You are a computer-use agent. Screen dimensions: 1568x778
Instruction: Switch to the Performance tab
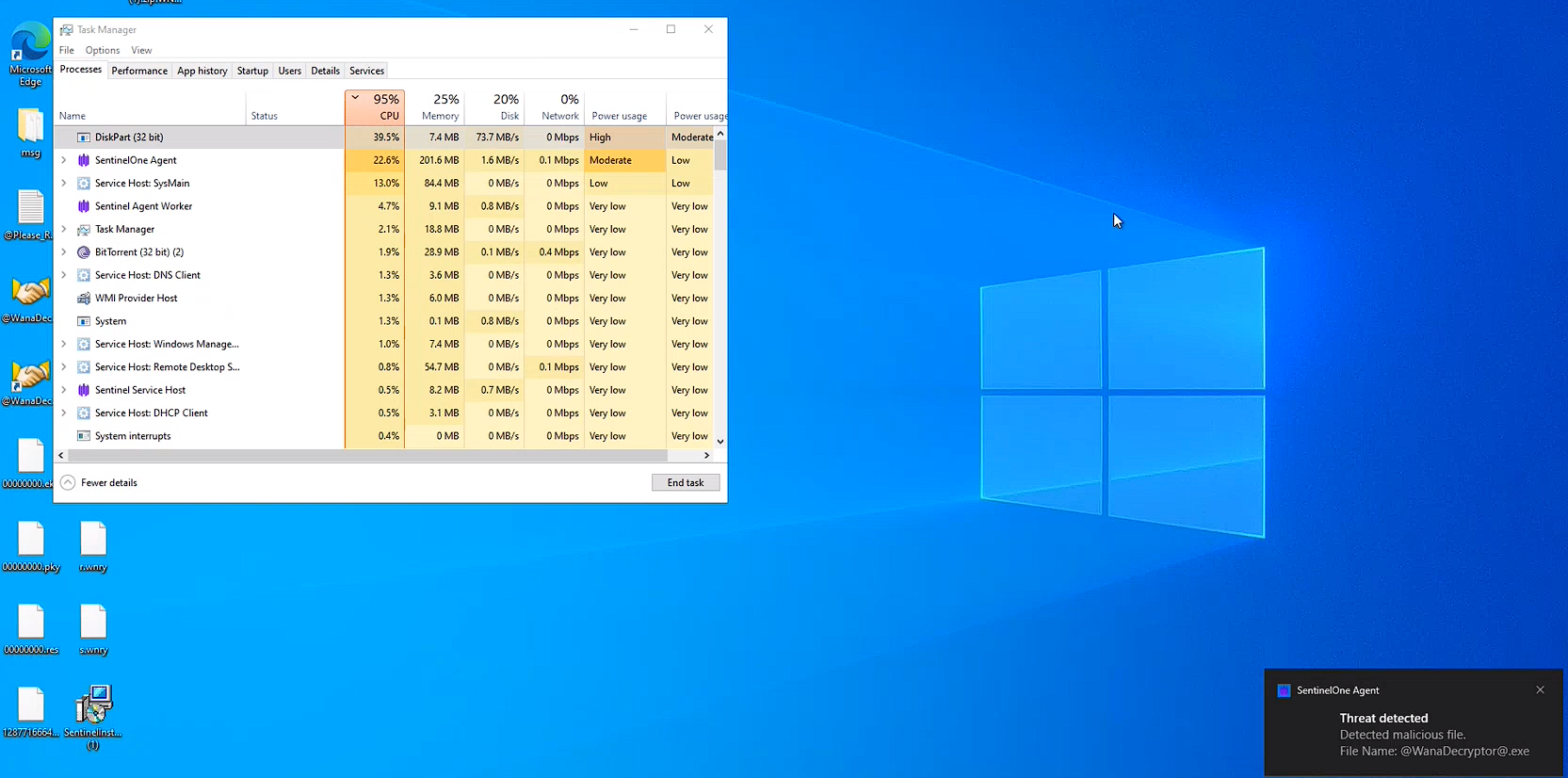coord(139,71)
